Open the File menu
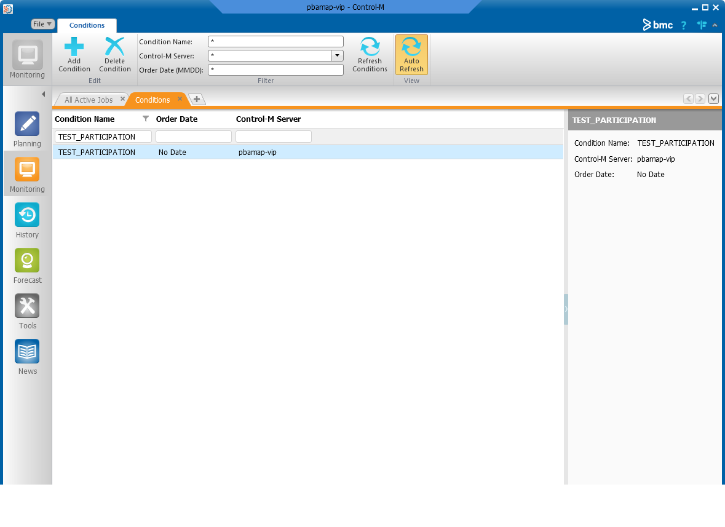The image size is (725, 527). pos(43,24)
